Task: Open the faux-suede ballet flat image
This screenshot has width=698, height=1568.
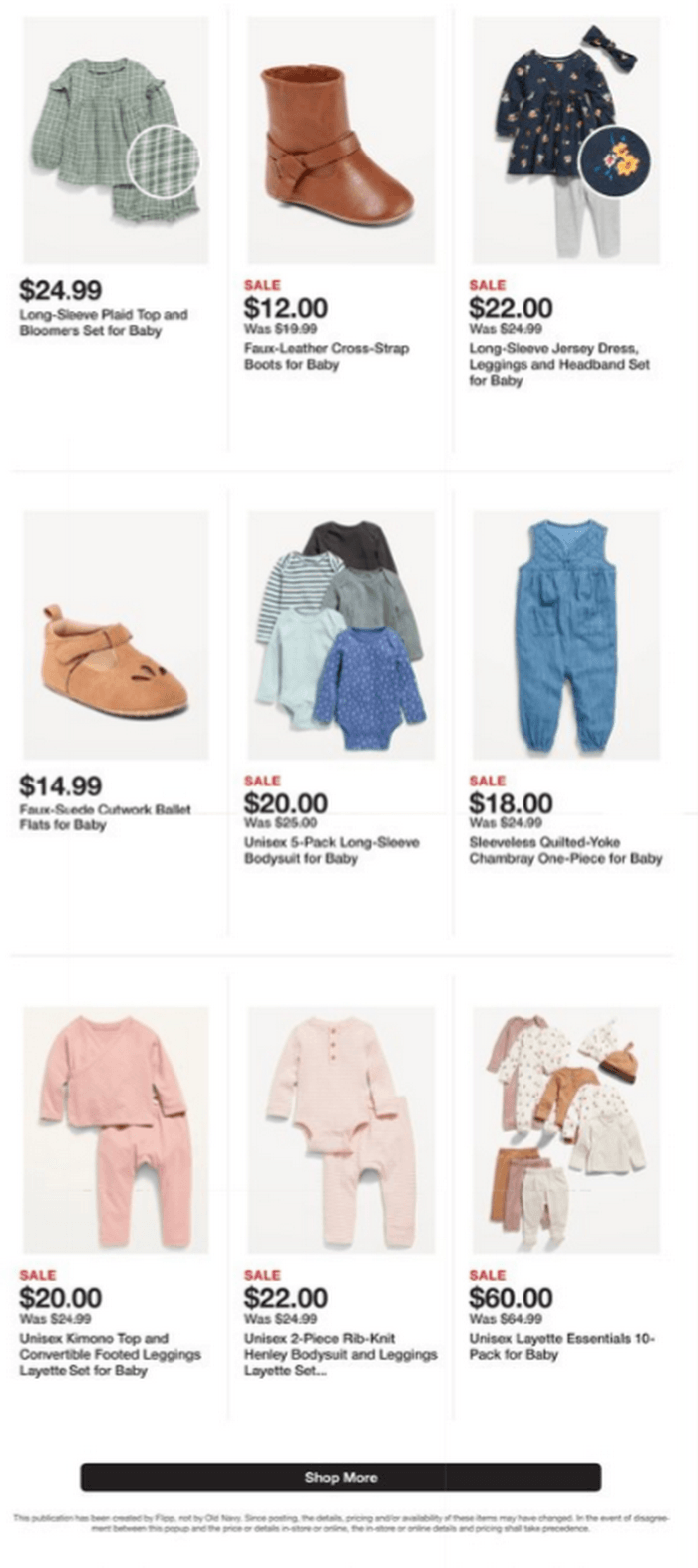Action: tap(116, 635)
